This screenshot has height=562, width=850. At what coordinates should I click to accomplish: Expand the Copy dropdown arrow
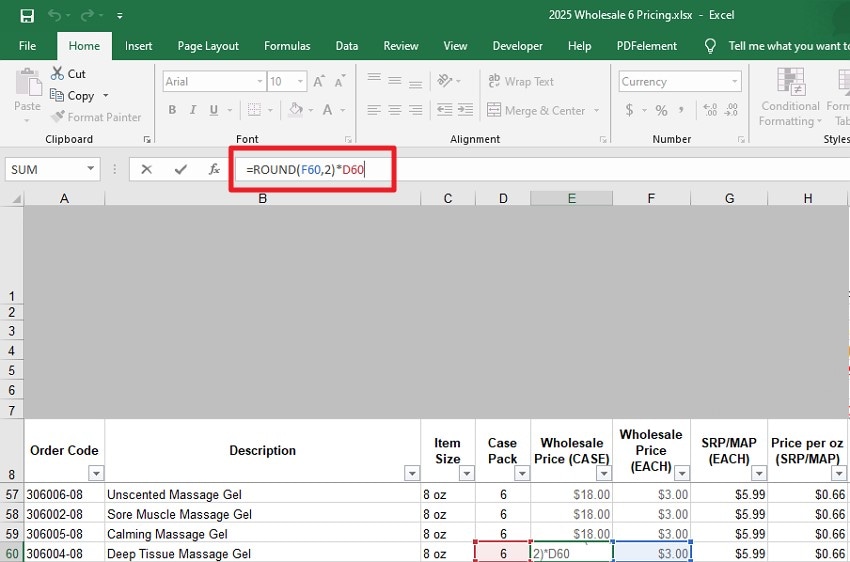[106, 96]
